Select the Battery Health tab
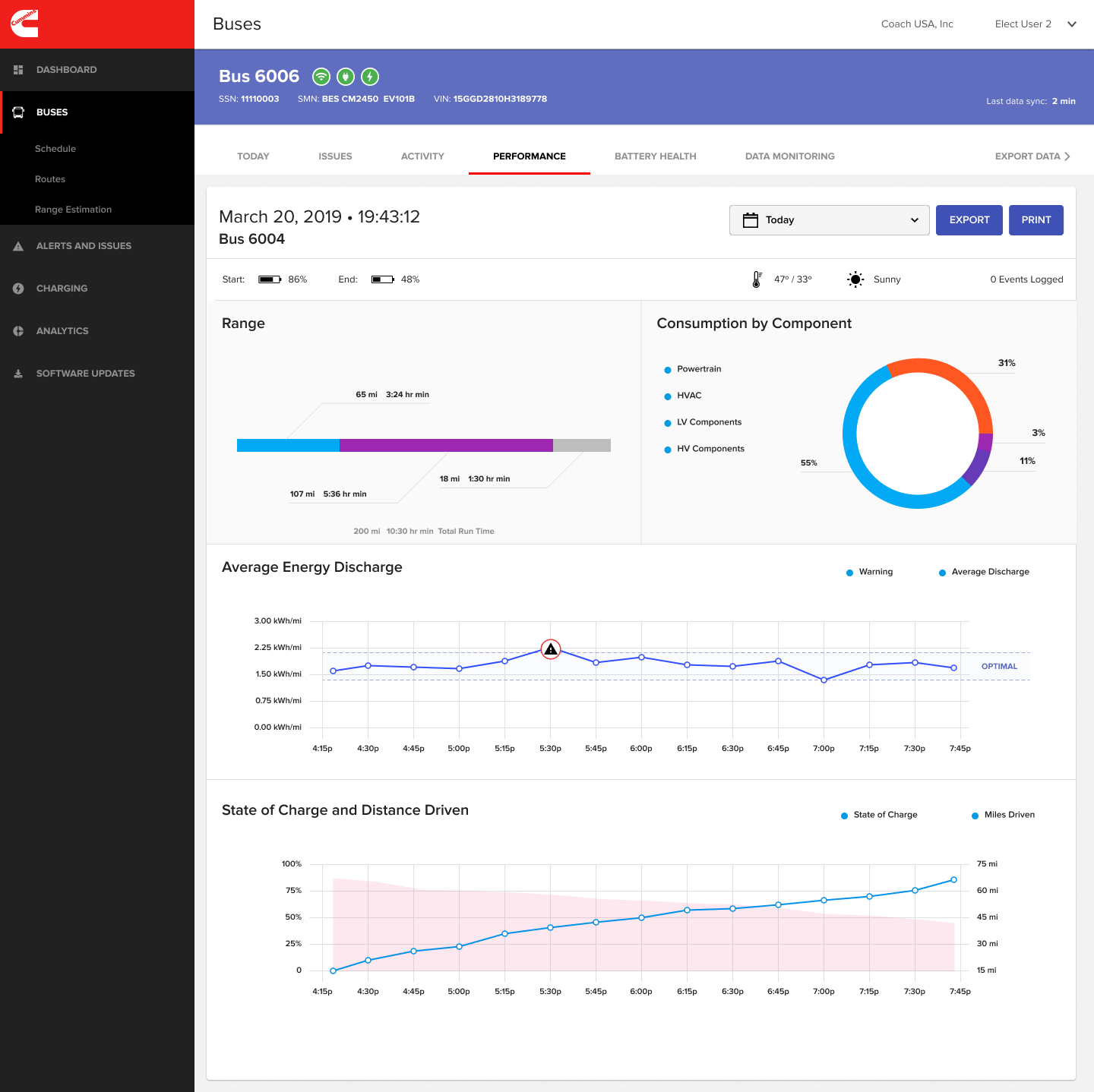1094x1092 pixels. [656, 156]
